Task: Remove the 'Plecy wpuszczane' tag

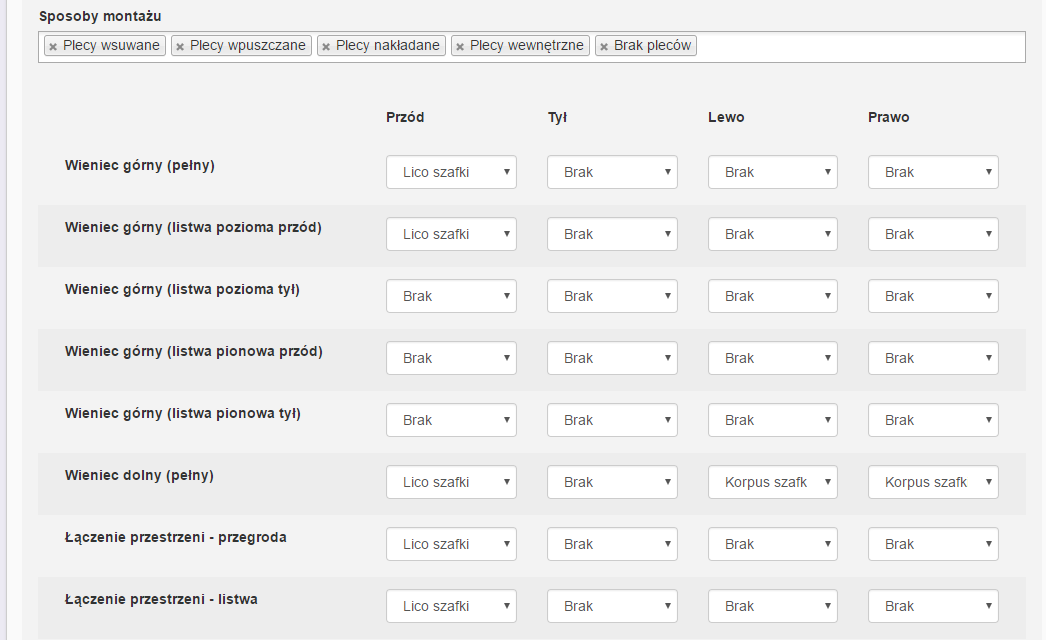Action: coord(180,47)
